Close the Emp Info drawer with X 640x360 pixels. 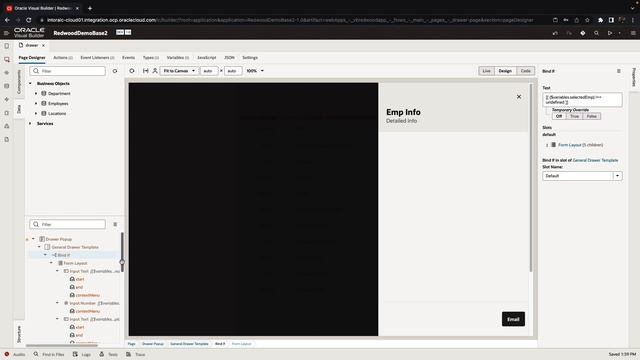[x=519, y=97]
